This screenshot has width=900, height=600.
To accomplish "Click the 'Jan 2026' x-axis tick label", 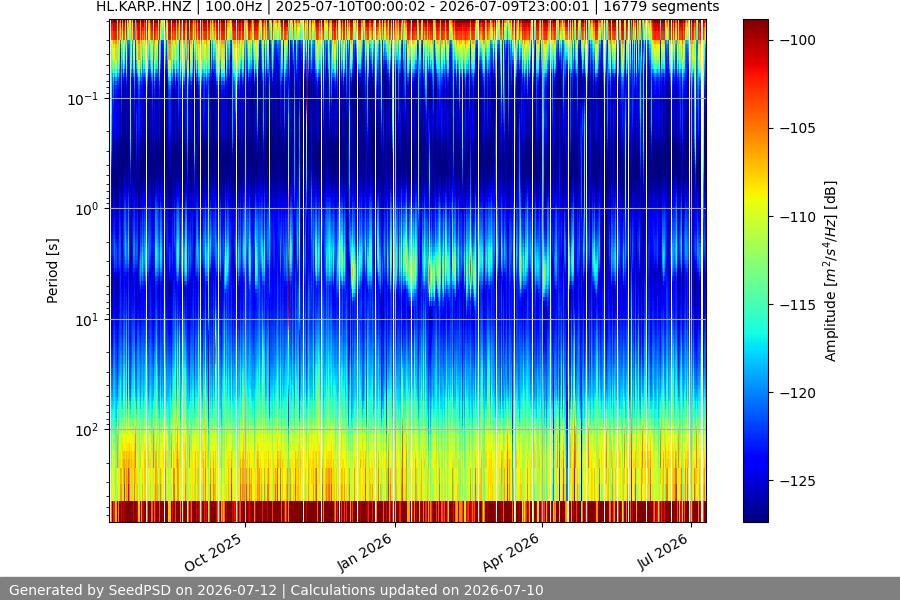I will (364, 552).
